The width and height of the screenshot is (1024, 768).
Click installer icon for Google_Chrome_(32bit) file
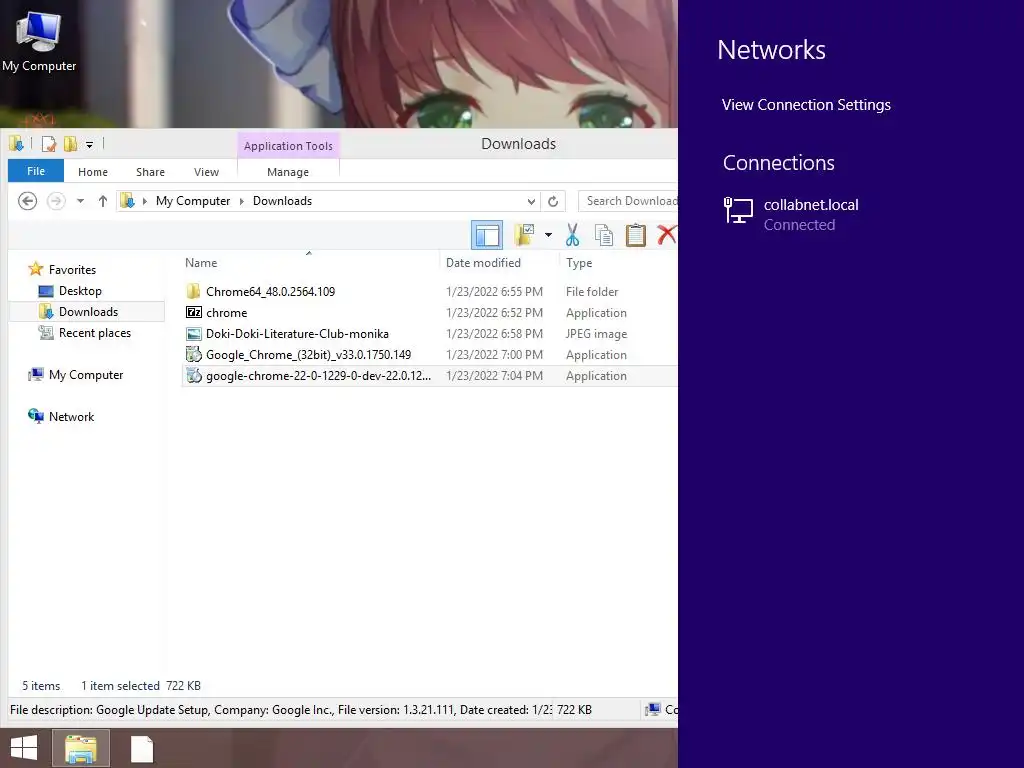(x=194, y=355)
